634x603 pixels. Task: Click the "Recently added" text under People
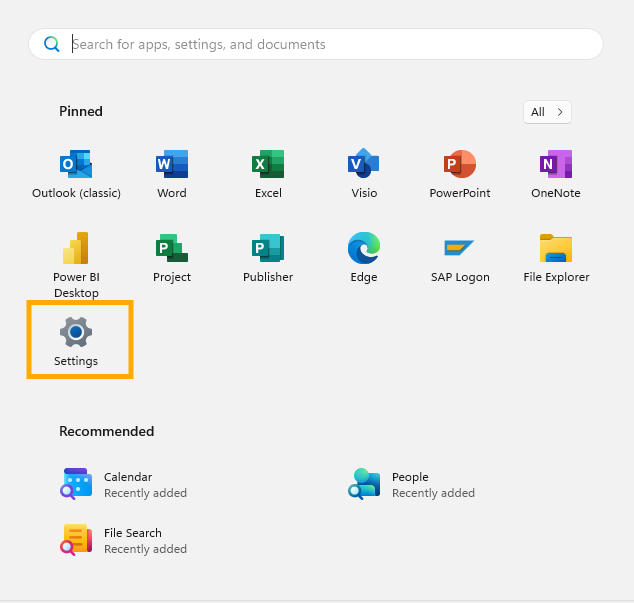click(x=433, y=493)
